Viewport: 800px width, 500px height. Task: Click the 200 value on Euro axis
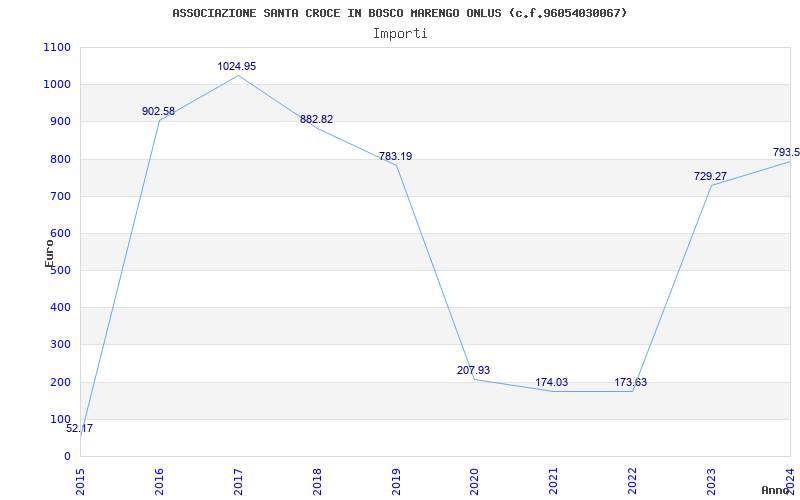pyautogui.click(x=61, y=382)
